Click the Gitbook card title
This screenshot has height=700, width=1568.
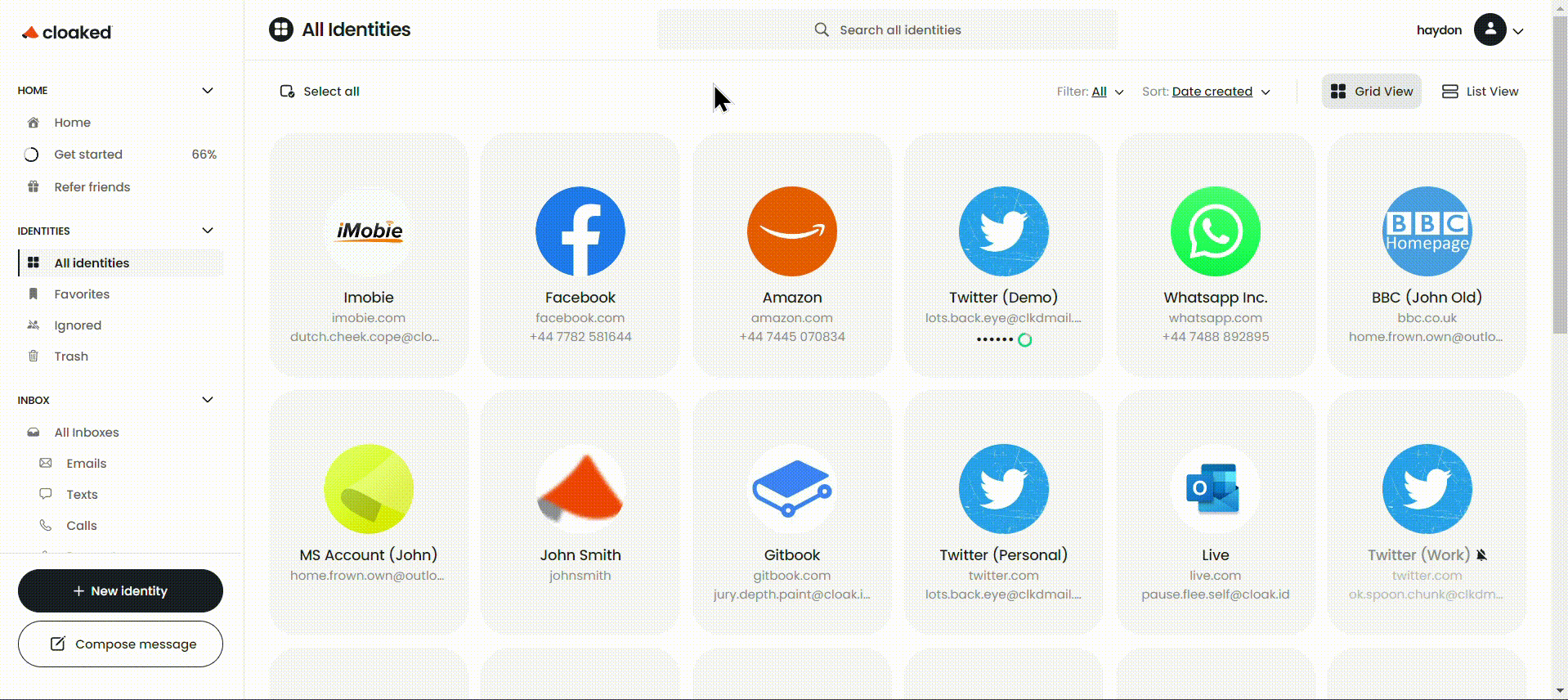pyautogui.click(x=792, y=555)
